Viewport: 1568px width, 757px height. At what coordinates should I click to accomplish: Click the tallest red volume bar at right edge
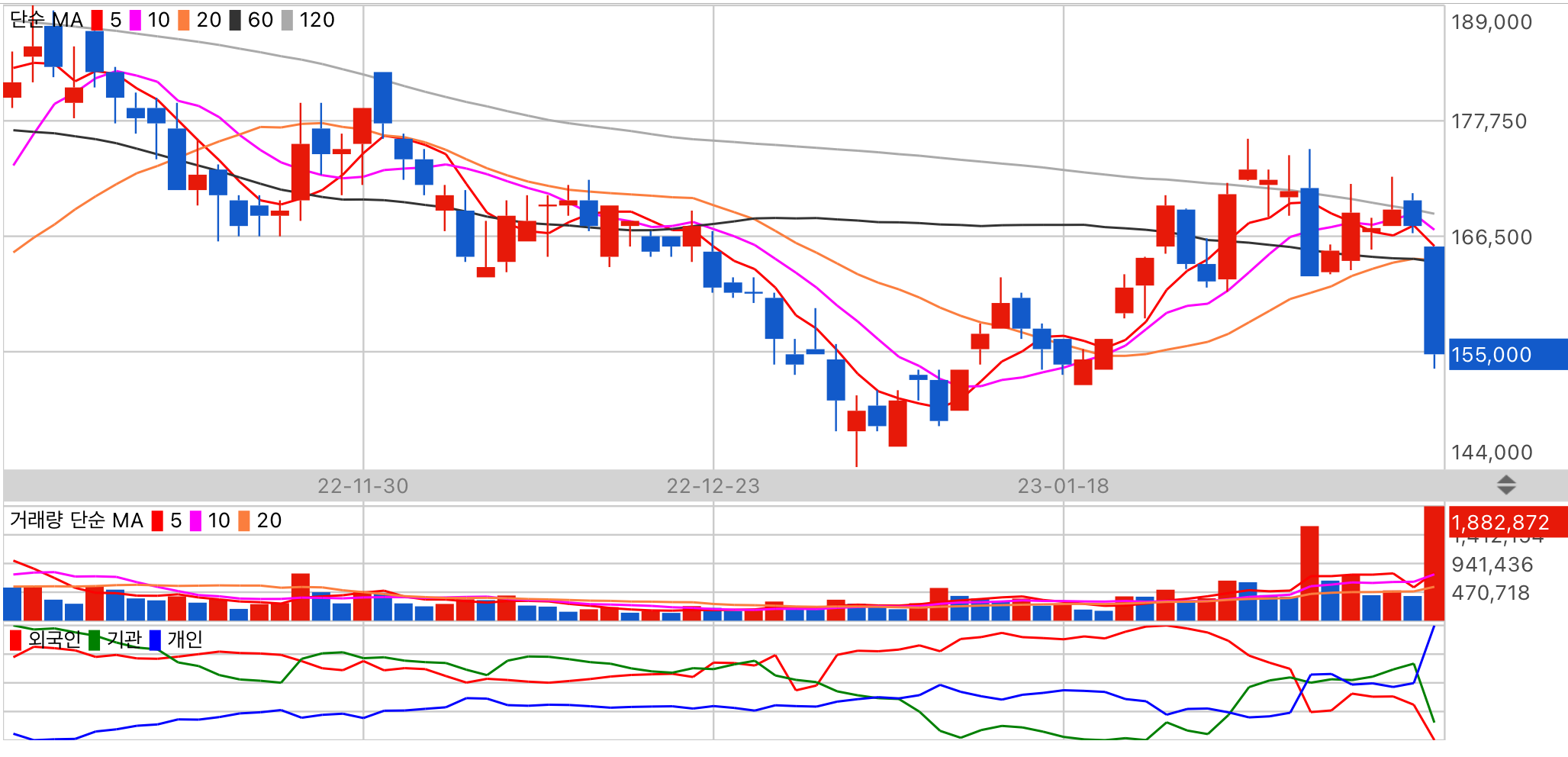point(1434,563)
